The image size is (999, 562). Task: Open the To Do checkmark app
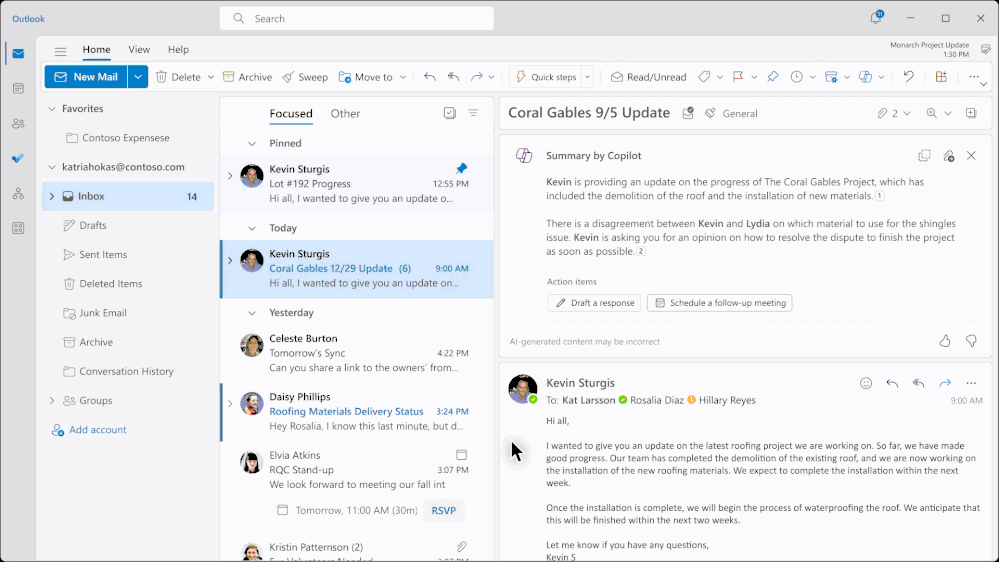[18, 158]
